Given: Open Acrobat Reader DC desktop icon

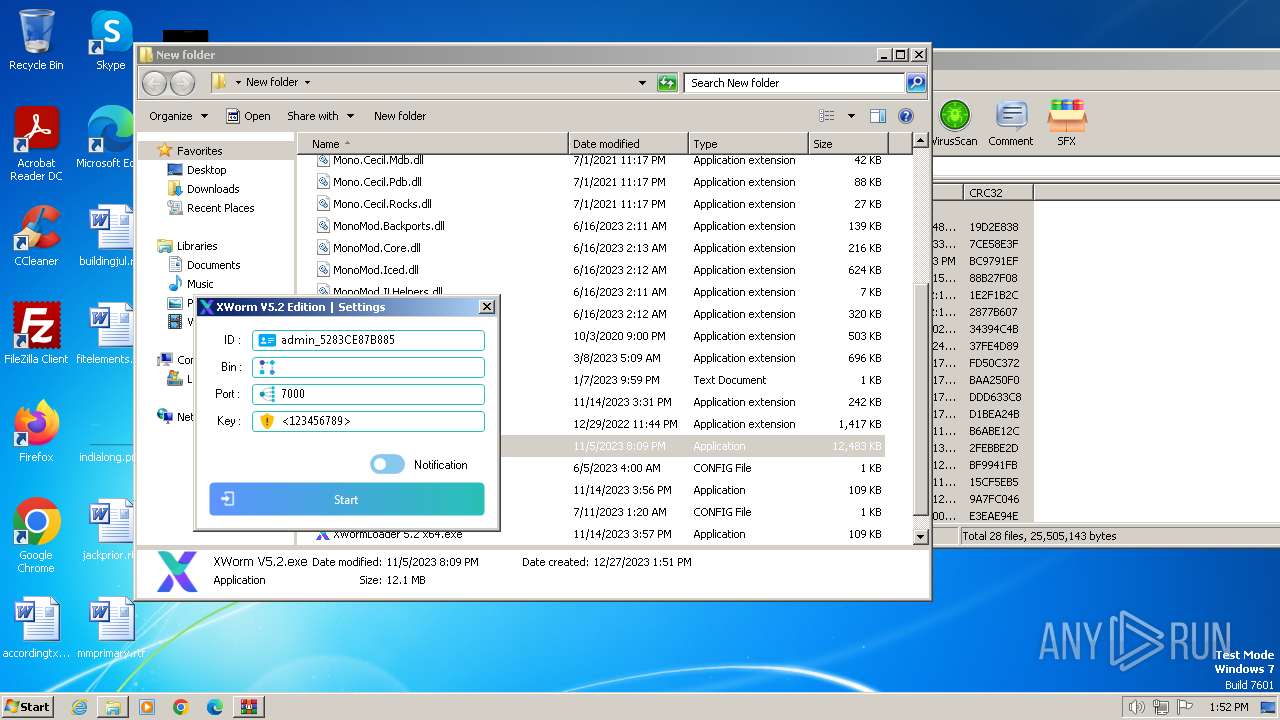Looking at the screenshot, I should tap(36, 144).
